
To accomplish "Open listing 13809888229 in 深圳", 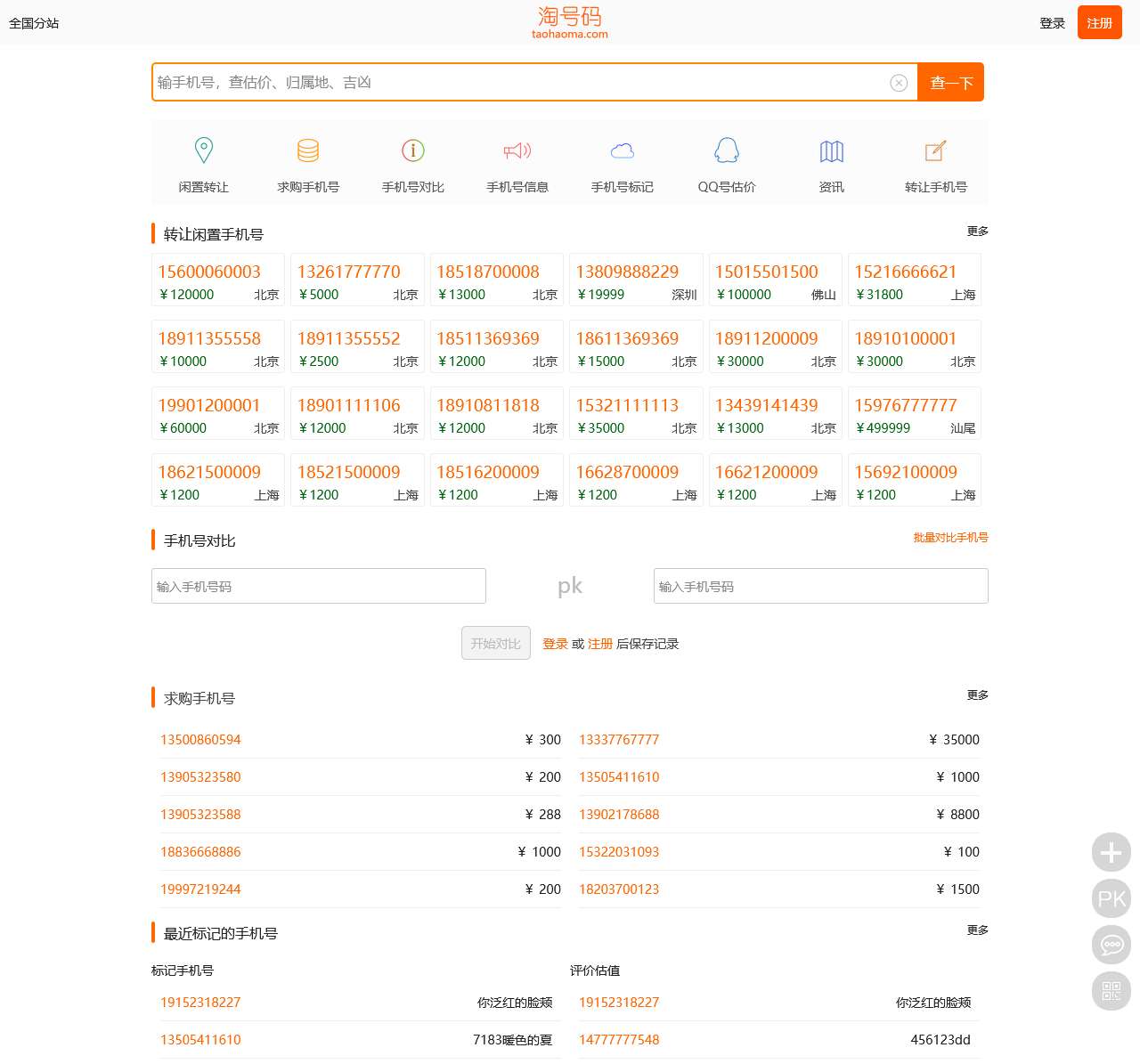I will pyautogui.click(x=636, y=280).
